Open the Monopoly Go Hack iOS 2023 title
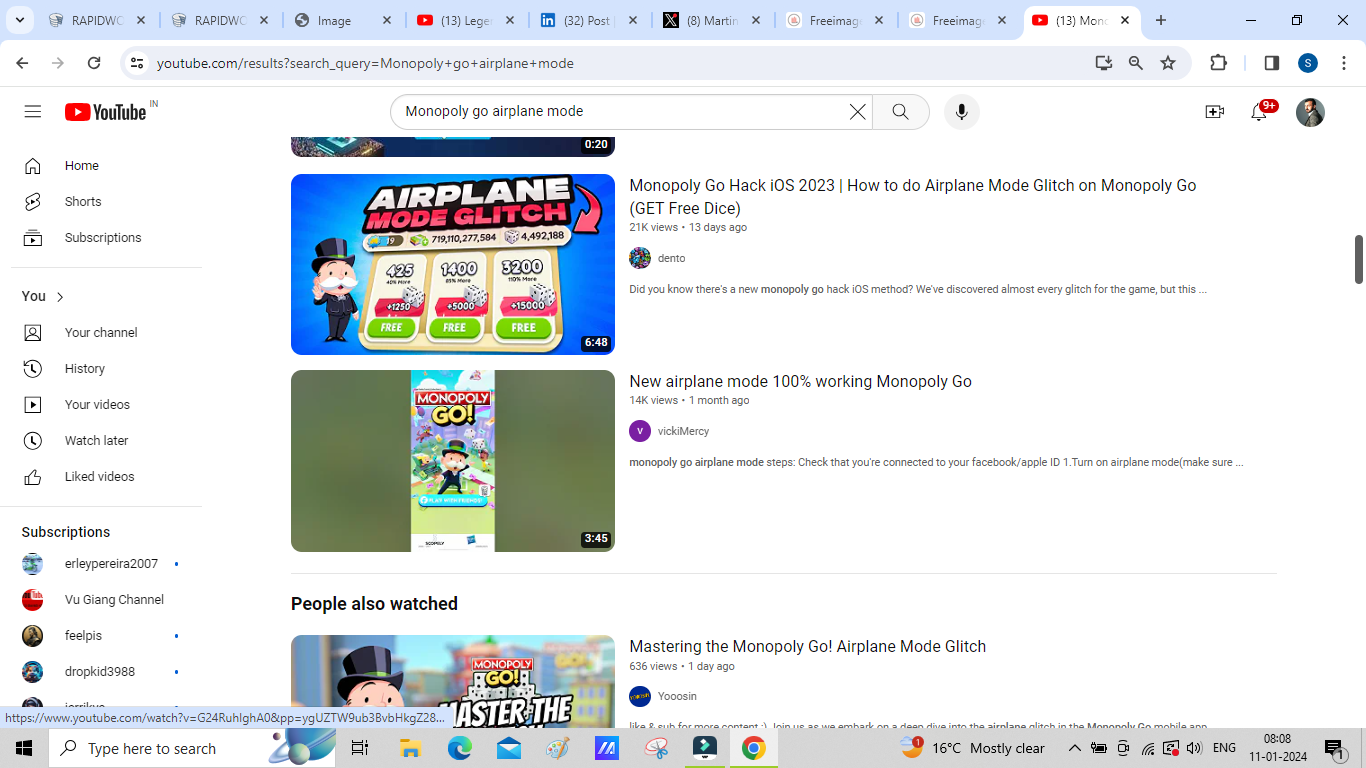This screenshot has width=1366, height=768. click(913, 197)
